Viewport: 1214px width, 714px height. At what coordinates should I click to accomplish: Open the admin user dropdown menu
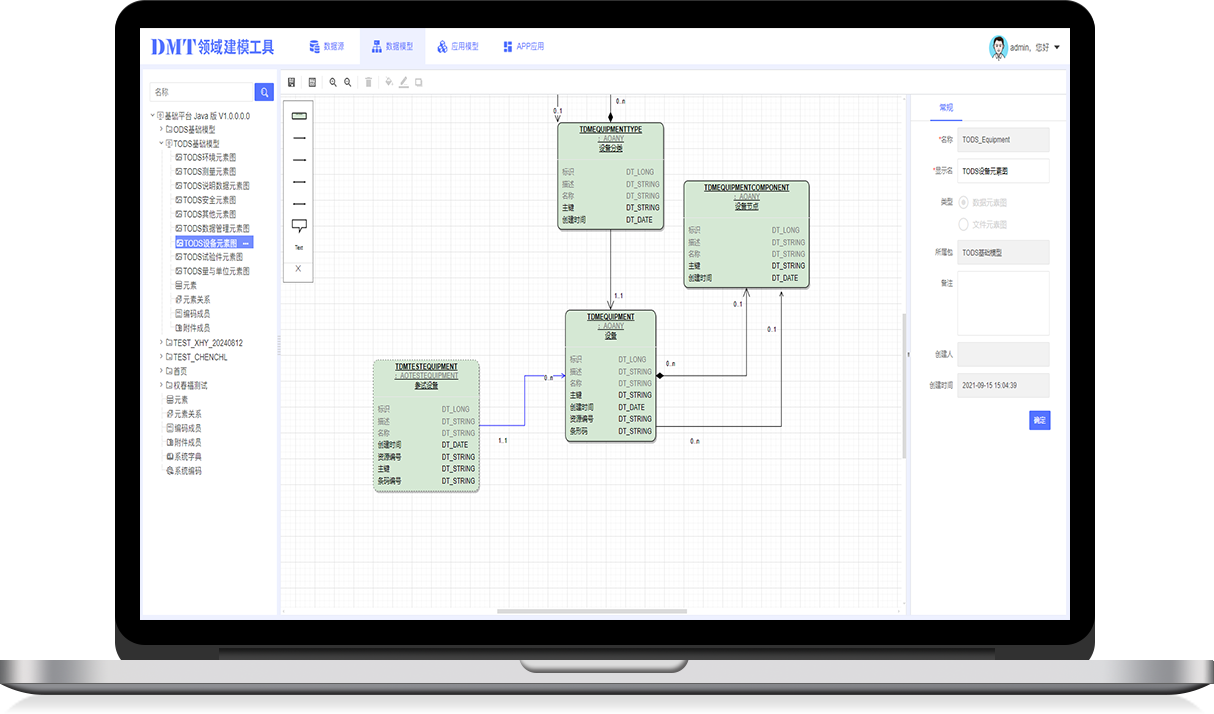click(x=1056, y=47)
